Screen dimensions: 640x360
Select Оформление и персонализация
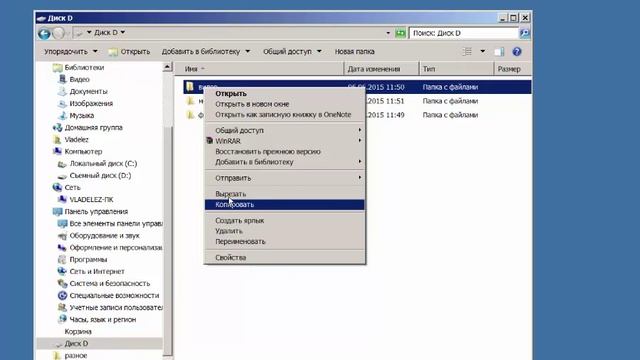click(x=116, y=247)
